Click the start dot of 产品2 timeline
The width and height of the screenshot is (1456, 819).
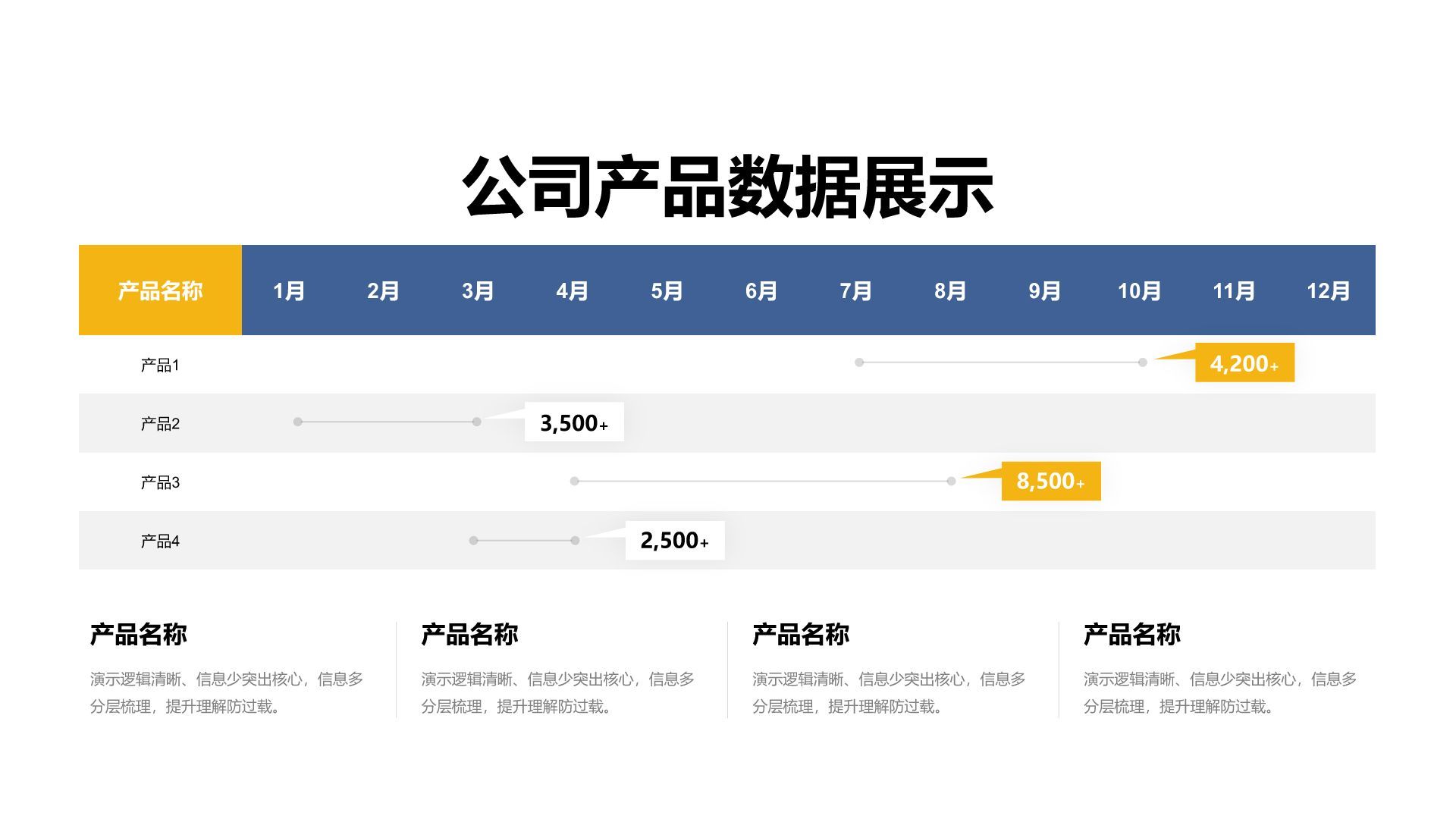click(x=298, y=422)
